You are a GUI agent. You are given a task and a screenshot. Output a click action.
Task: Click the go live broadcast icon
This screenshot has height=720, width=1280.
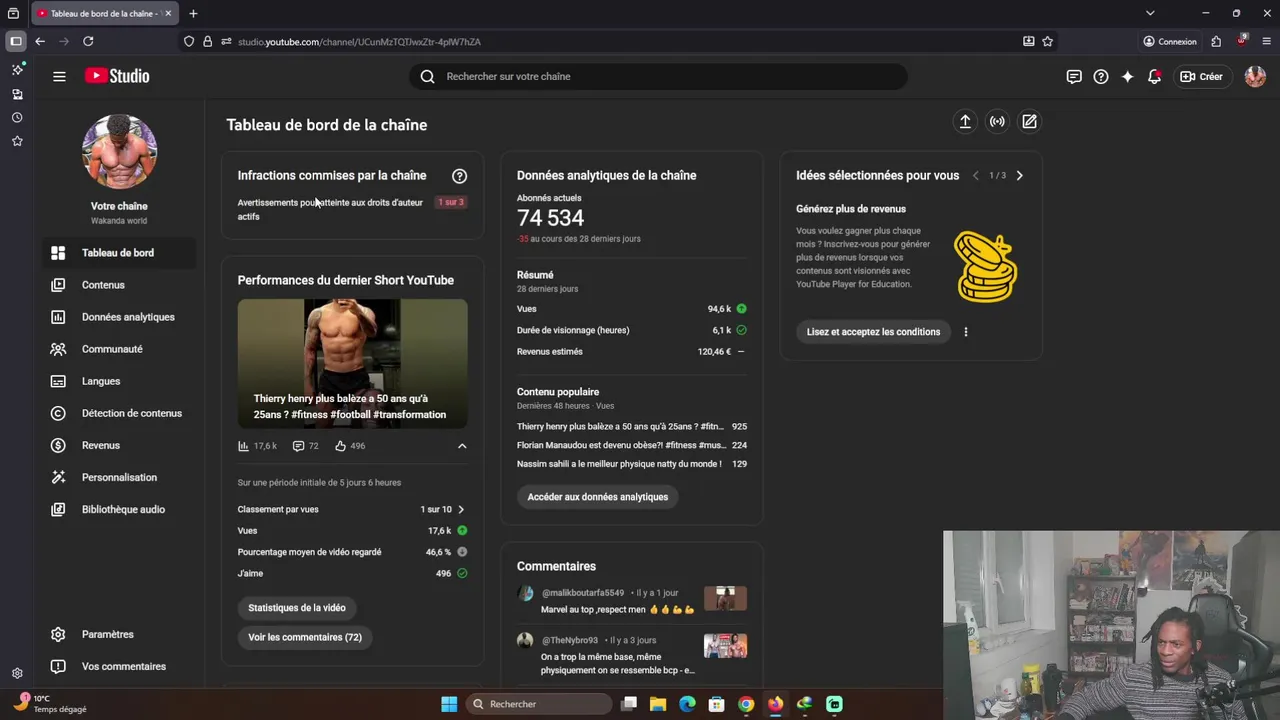point(997,121)
